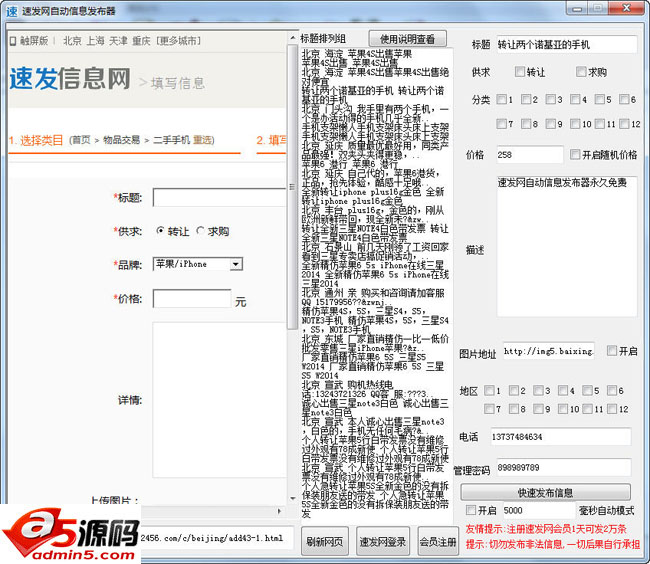Image resolution: width=650 pixels, height=564 pixels.
Task: Click scroll-down arrow of web page scrollbar
Action: [292, 498]
